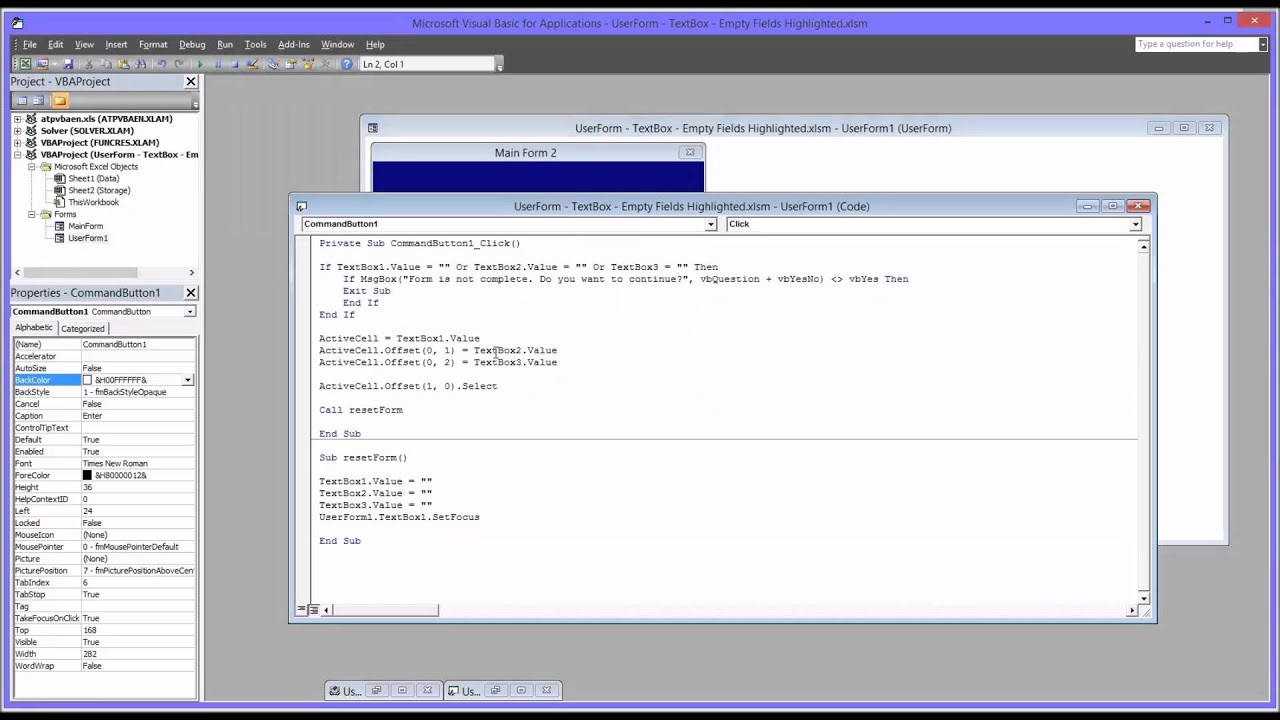
Task: Expand the atpvbaen.xls project node
Action: coord(17,119)
